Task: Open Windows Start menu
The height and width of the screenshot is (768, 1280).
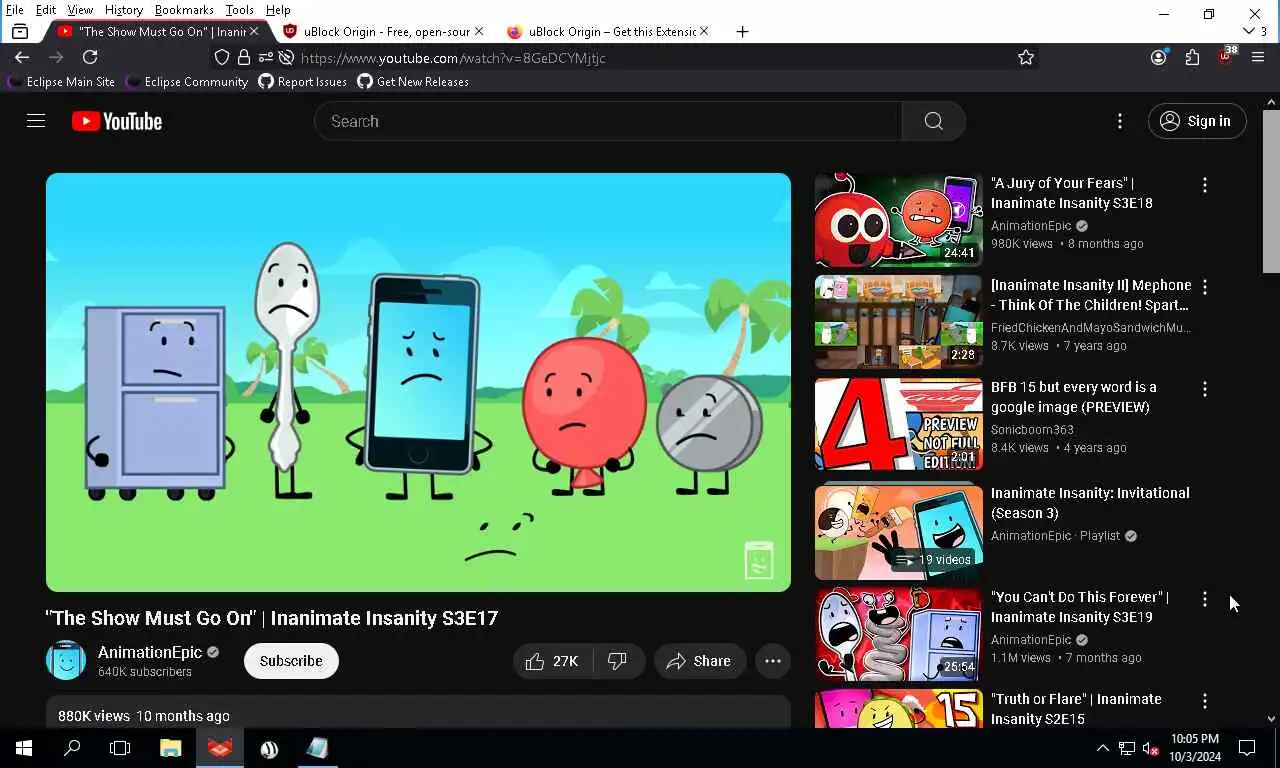Action: point(24,748)
